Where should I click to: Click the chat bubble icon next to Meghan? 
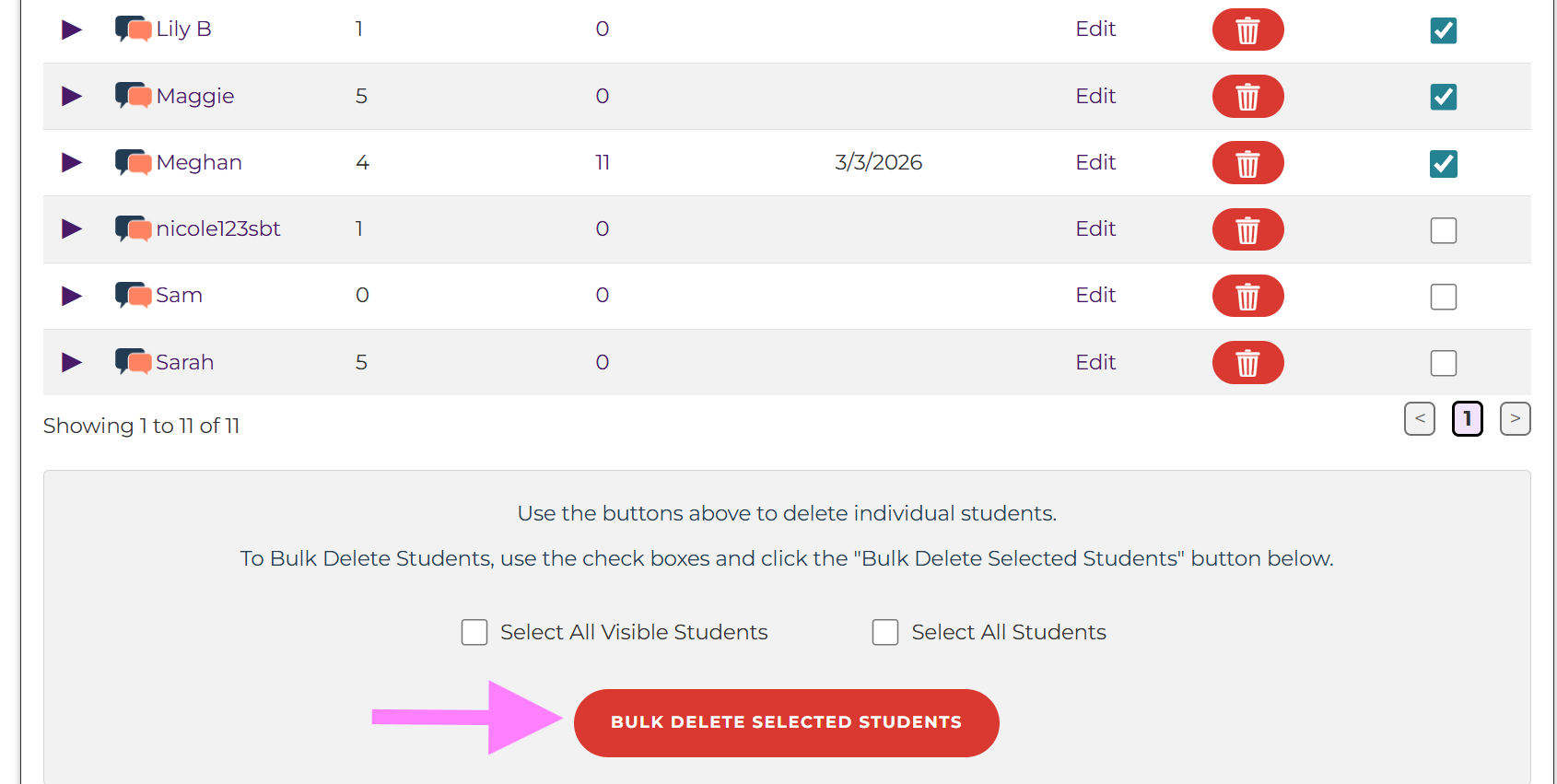tap(134, 163)
